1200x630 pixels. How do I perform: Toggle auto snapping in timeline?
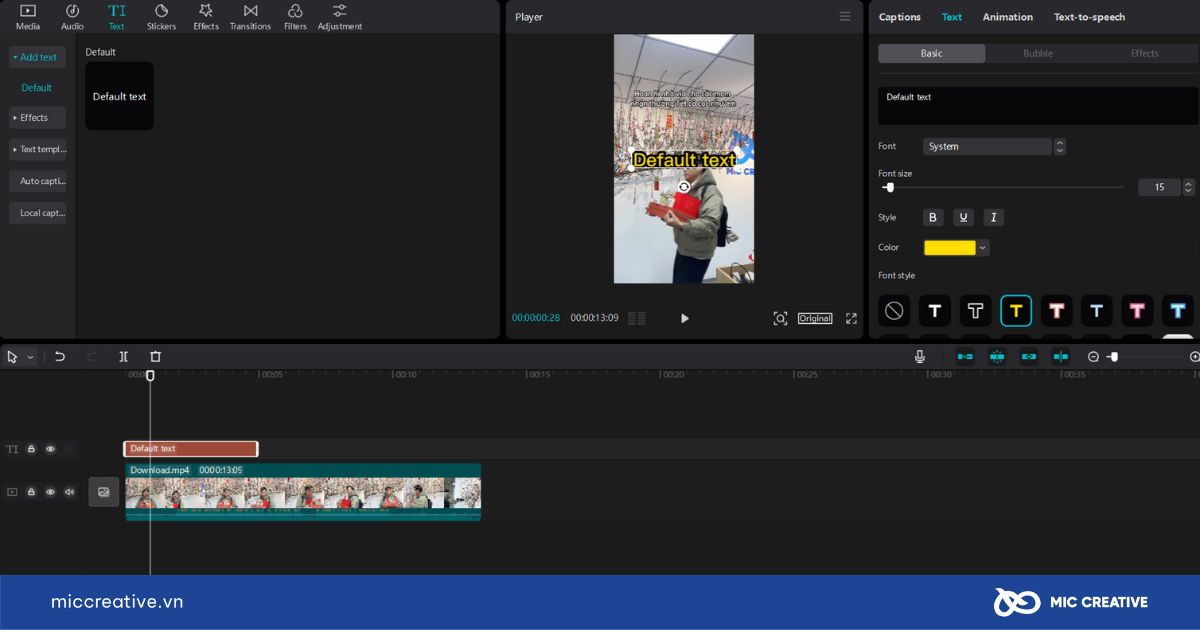pyautogui.click(x=997, y=357)
